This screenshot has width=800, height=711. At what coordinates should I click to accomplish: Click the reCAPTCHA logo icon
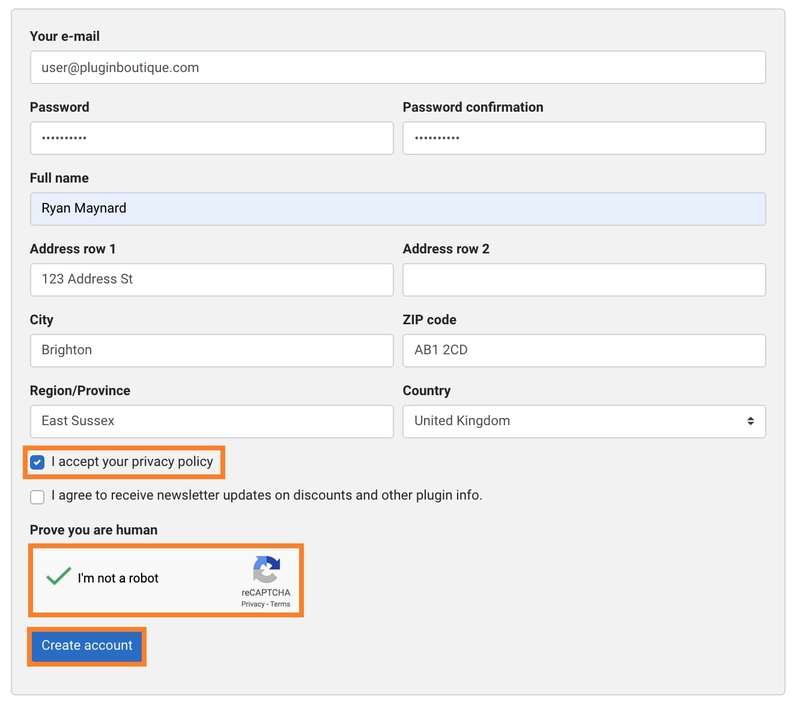[266, 570]
